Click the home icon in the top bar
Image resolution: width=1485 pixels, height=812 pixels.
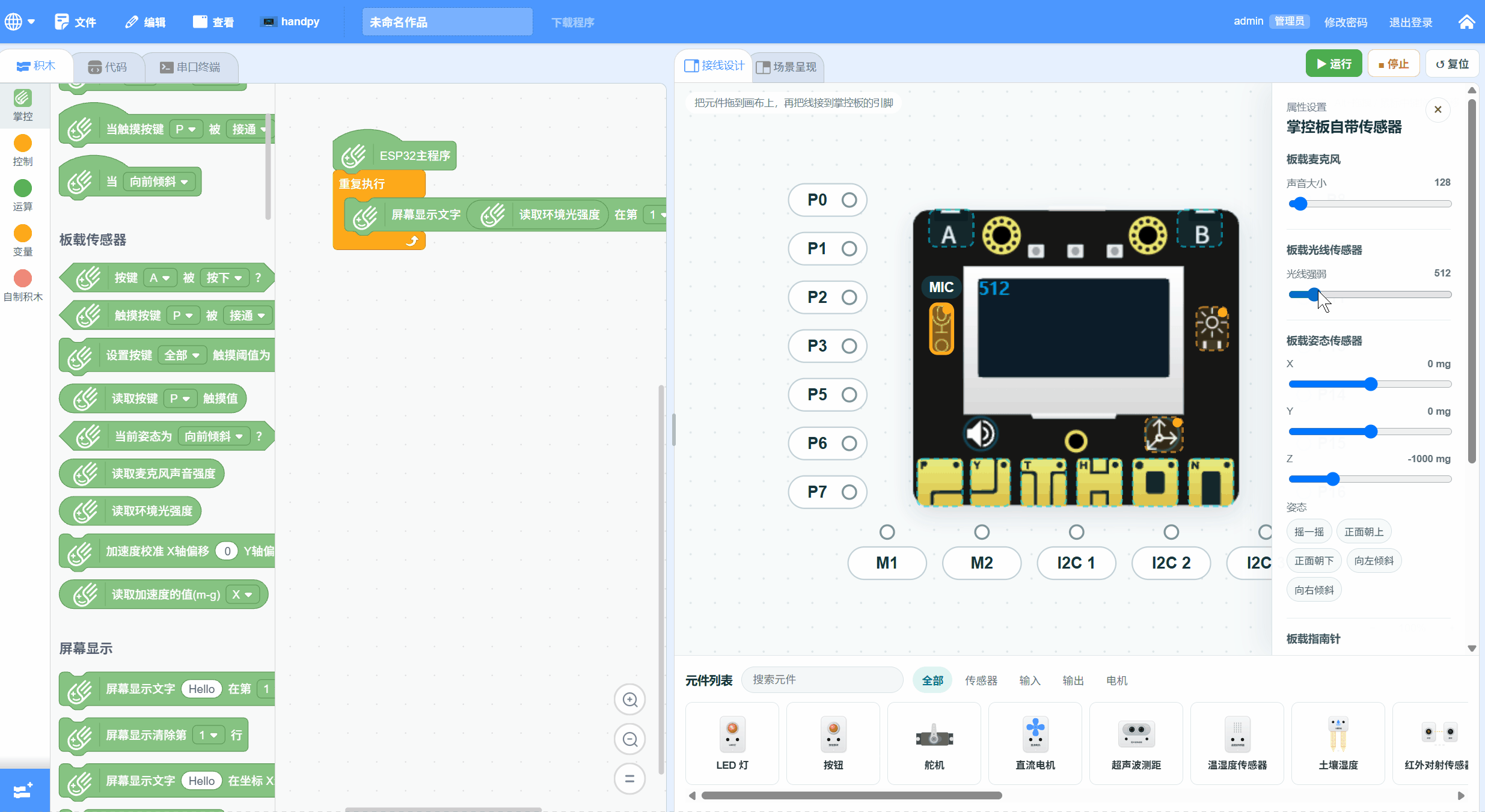click(x=1466, y=22)
